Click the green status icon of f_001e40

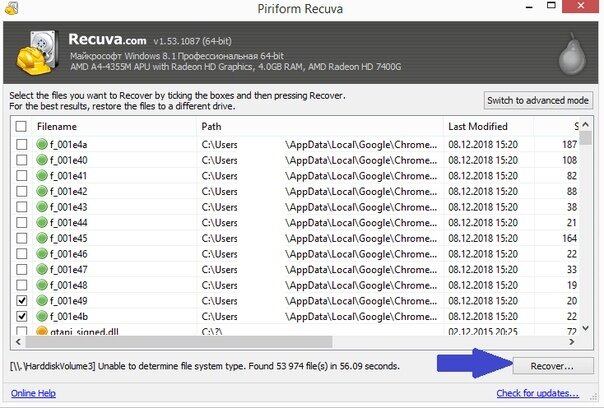click(42, 160)
